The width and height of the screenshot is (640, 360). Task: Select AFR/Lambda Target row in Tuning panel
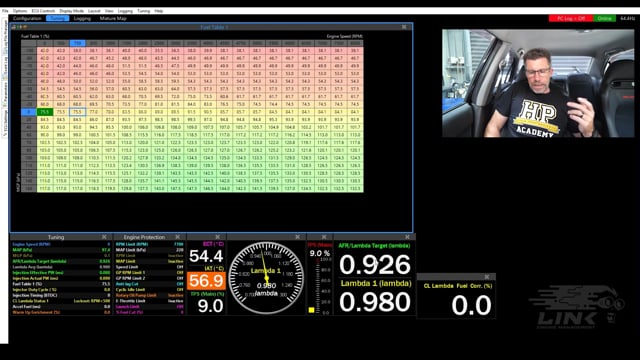pyautogui.click(x=61, y=261)
